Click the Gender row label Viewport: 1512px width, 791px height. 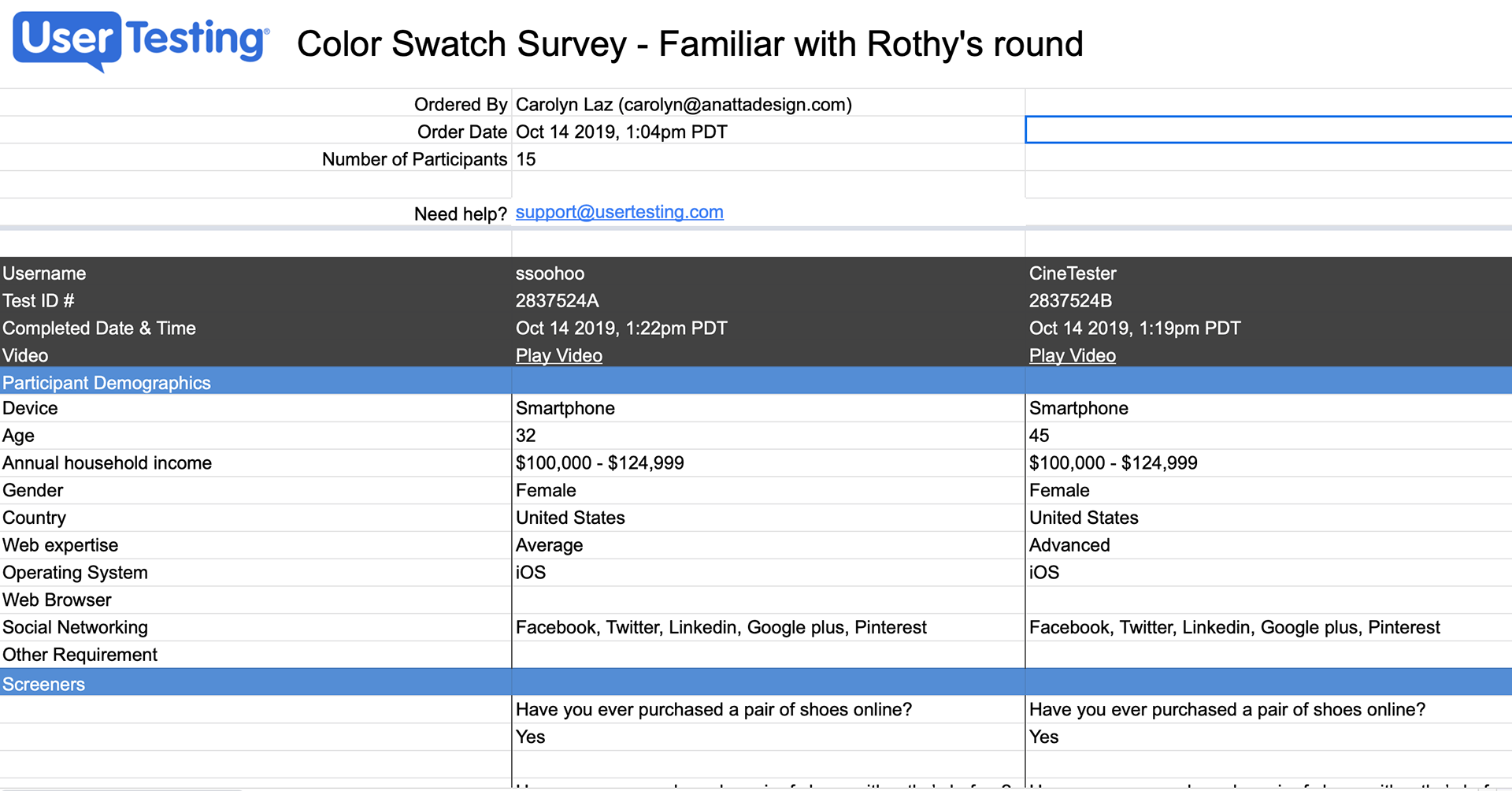[32, 490]
